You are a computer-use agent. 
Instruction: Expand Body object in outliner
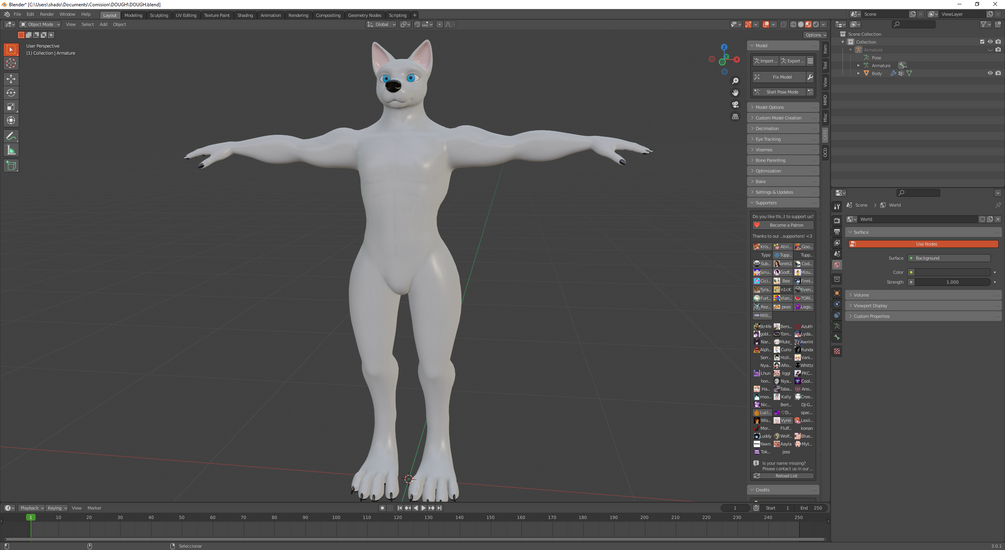pos(858,73)
